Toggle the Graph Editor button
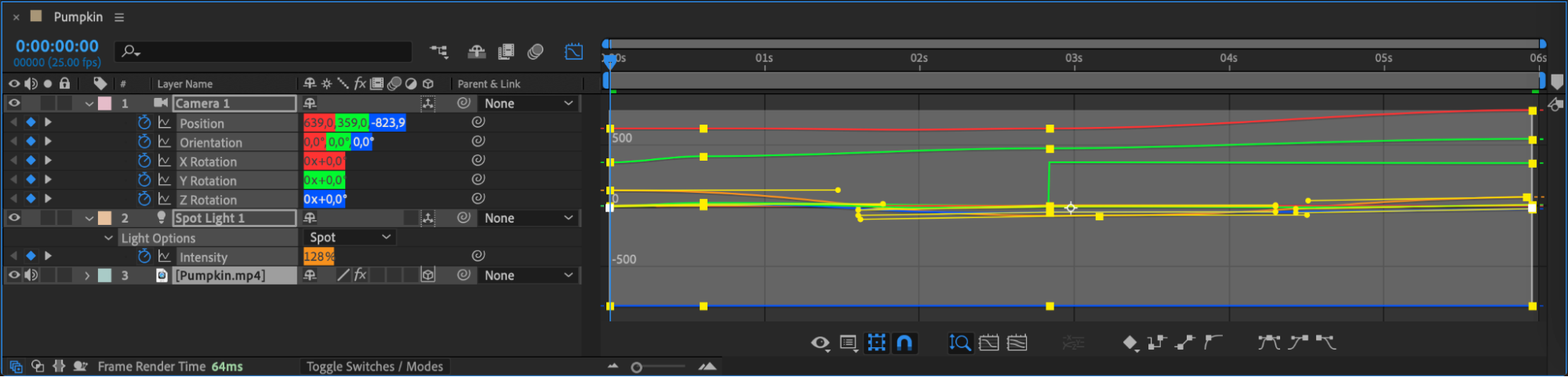Viewport: 1568px width, 377px height. coord(574,52)
